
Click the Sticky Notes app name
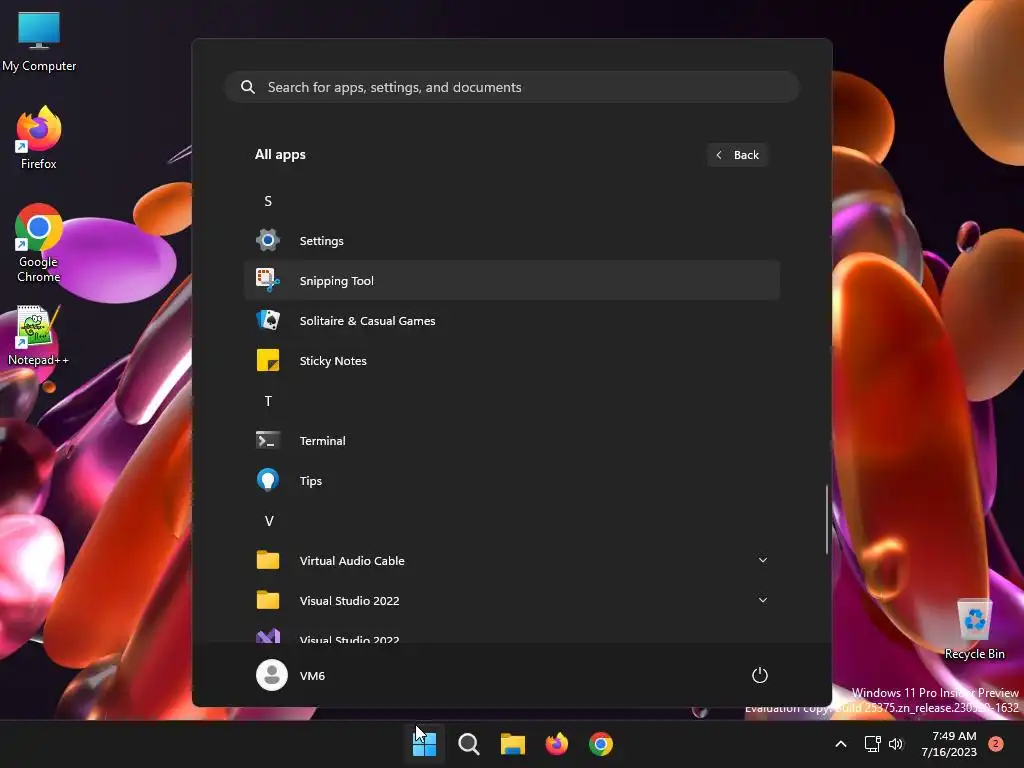pos(333,360)
